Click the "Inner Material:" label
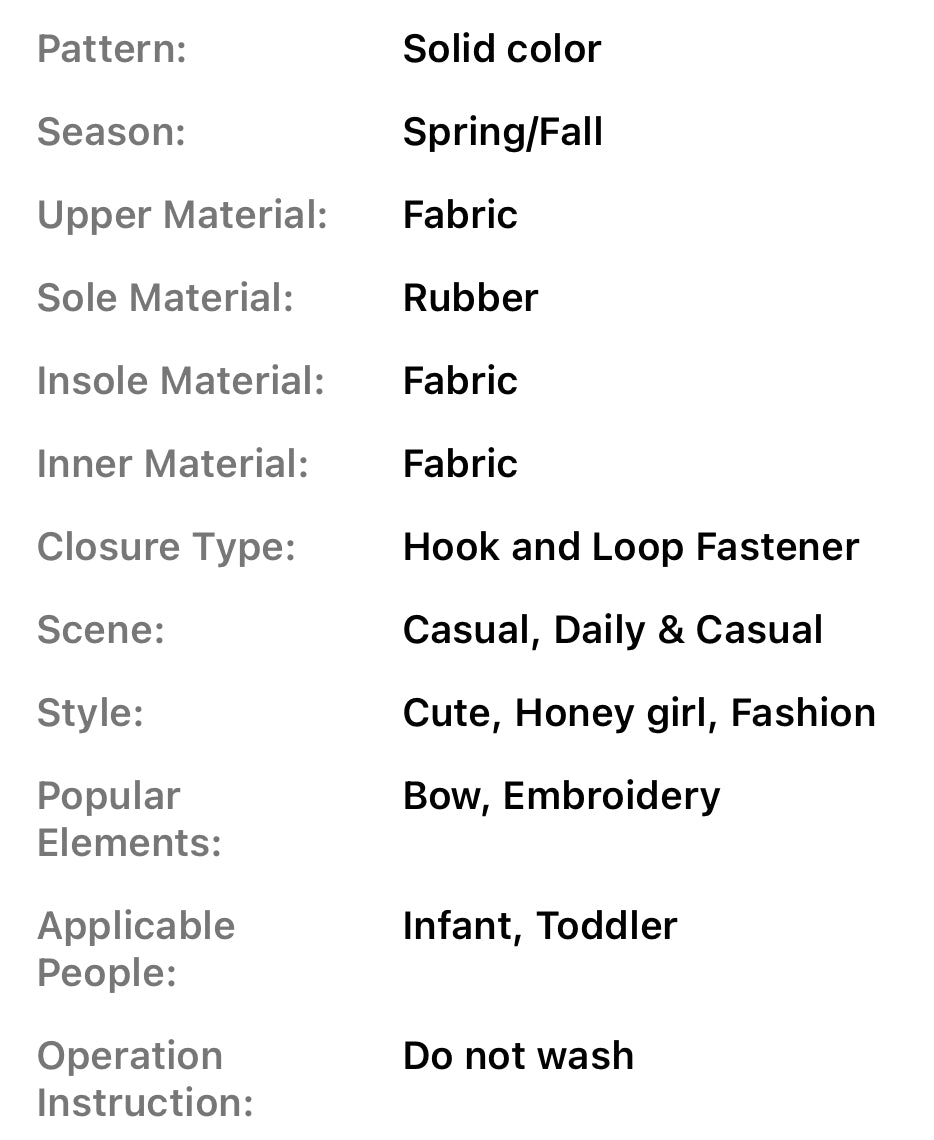 (173, 464)
